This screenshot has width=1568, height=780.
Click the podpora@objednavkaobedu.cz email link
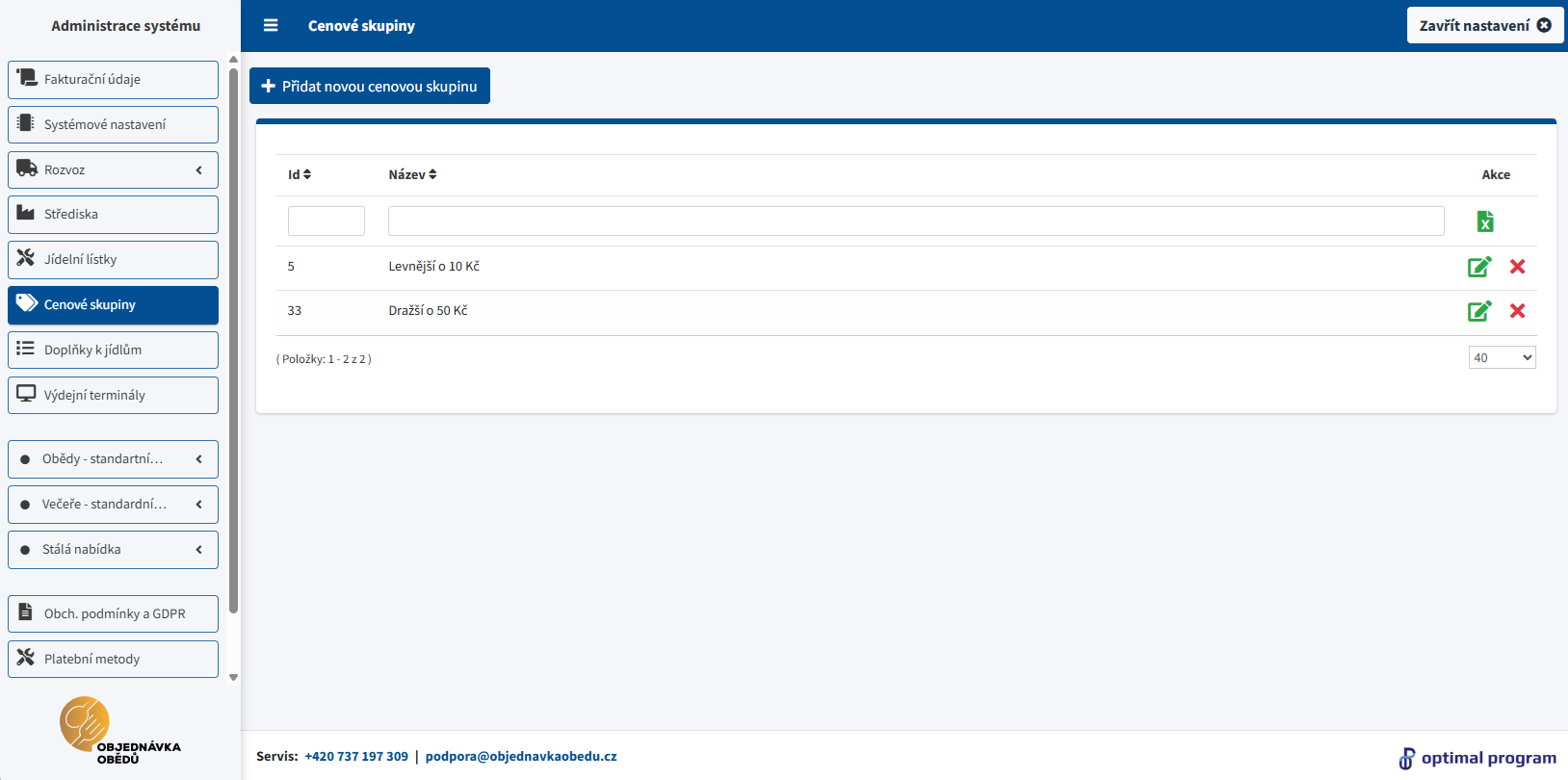point(521,757)
